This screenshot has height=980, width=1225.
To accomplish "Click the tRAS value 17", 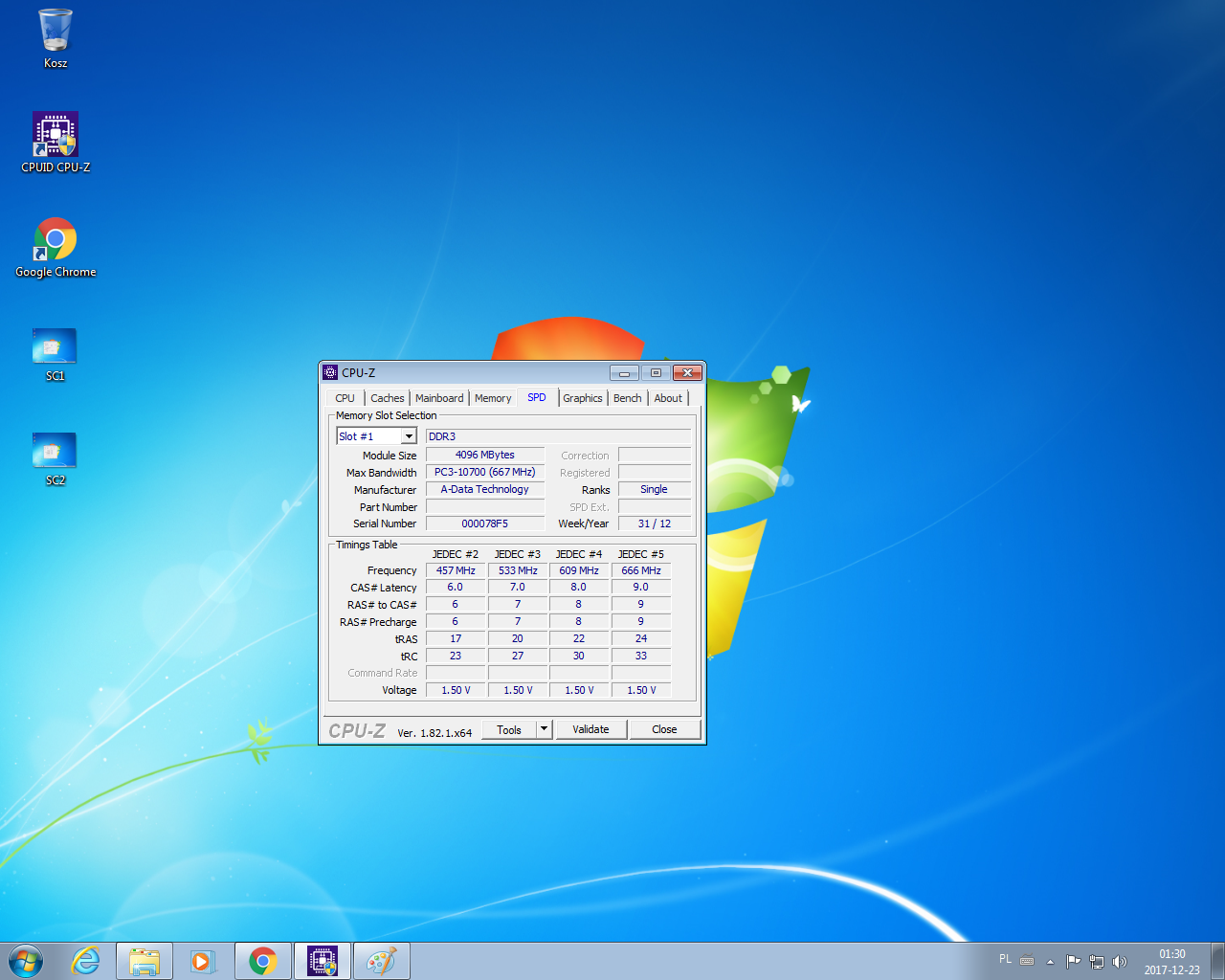I will pos(456,638).
